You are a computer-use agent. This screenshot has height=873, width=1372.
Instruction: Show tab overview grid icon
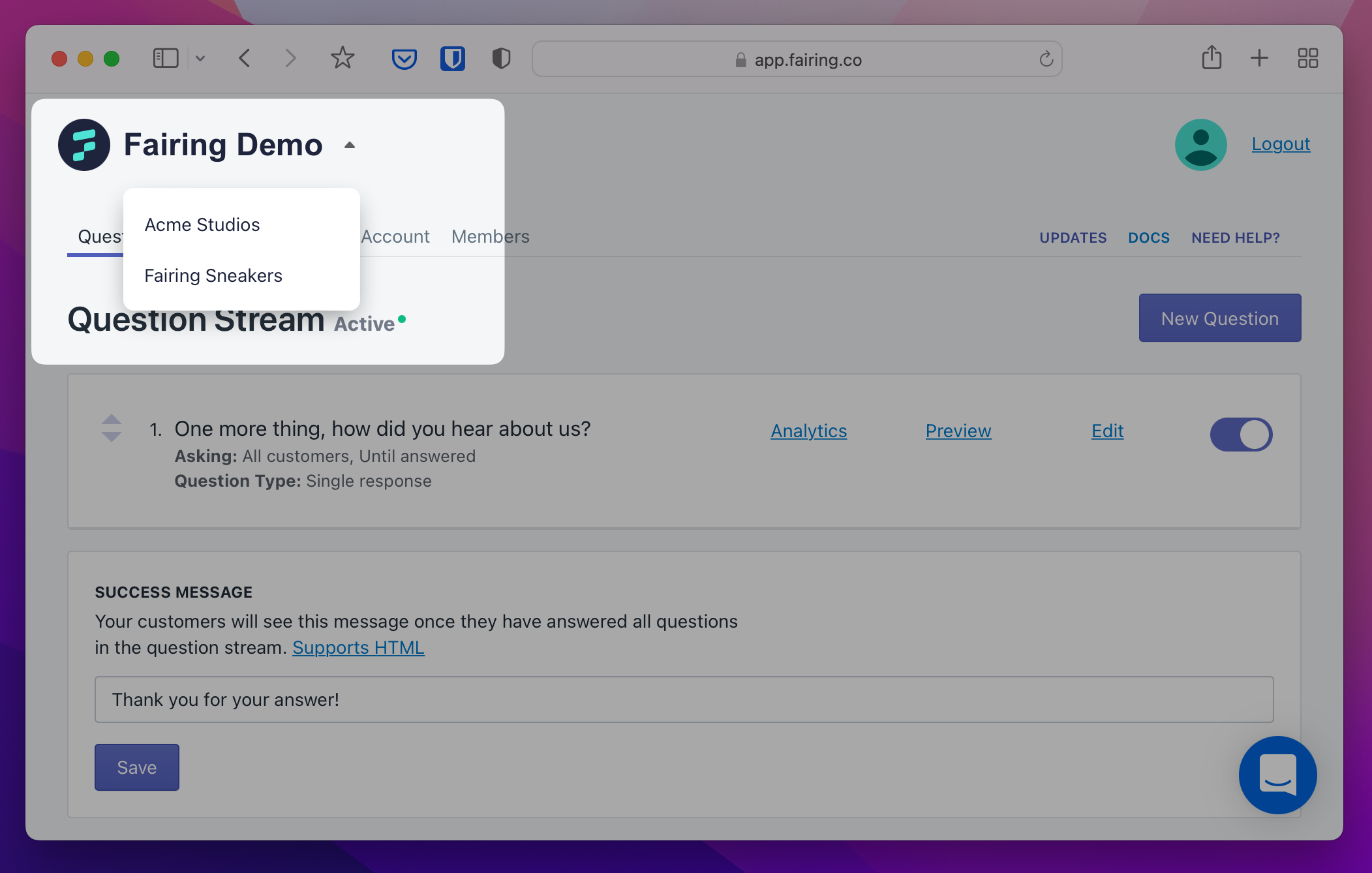point(1307,59)
